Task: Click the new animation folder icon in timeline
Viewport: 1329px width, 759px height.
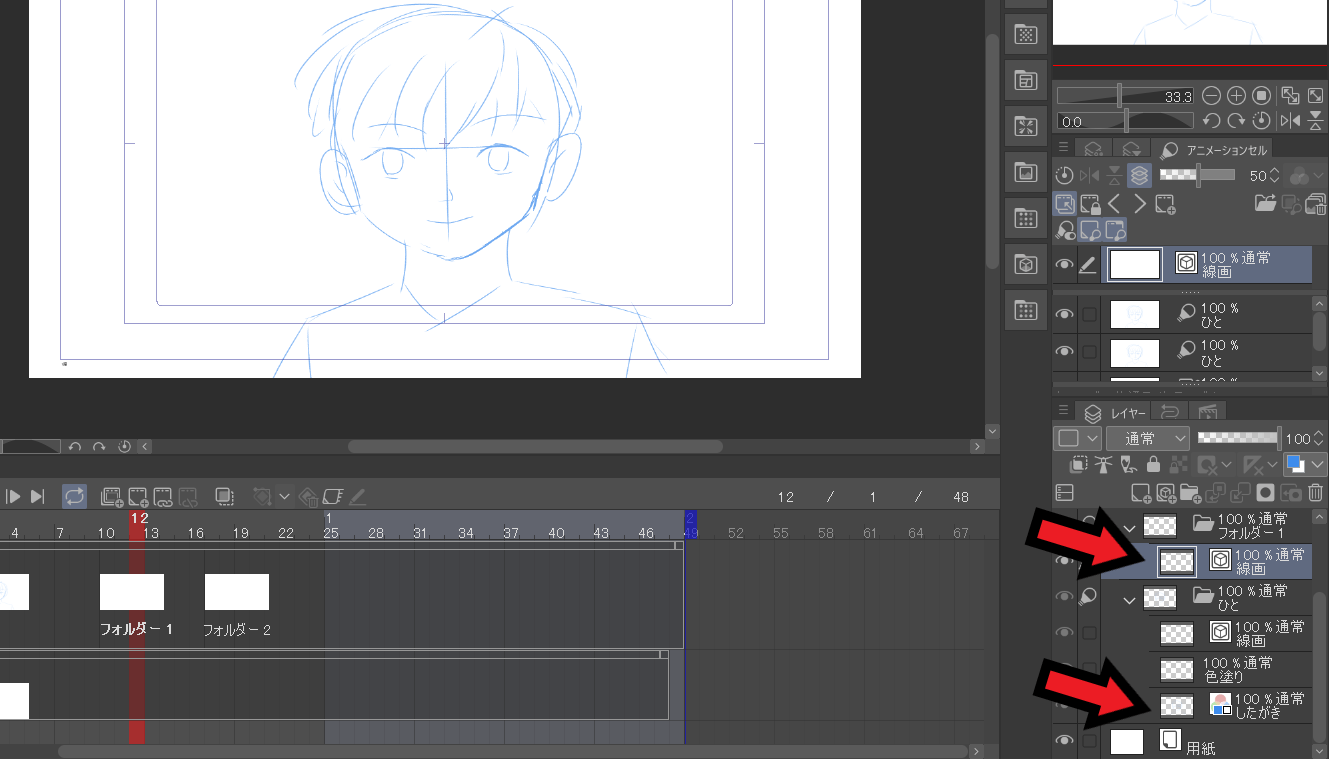Action: pyautogui.click(x=112, y=496)
